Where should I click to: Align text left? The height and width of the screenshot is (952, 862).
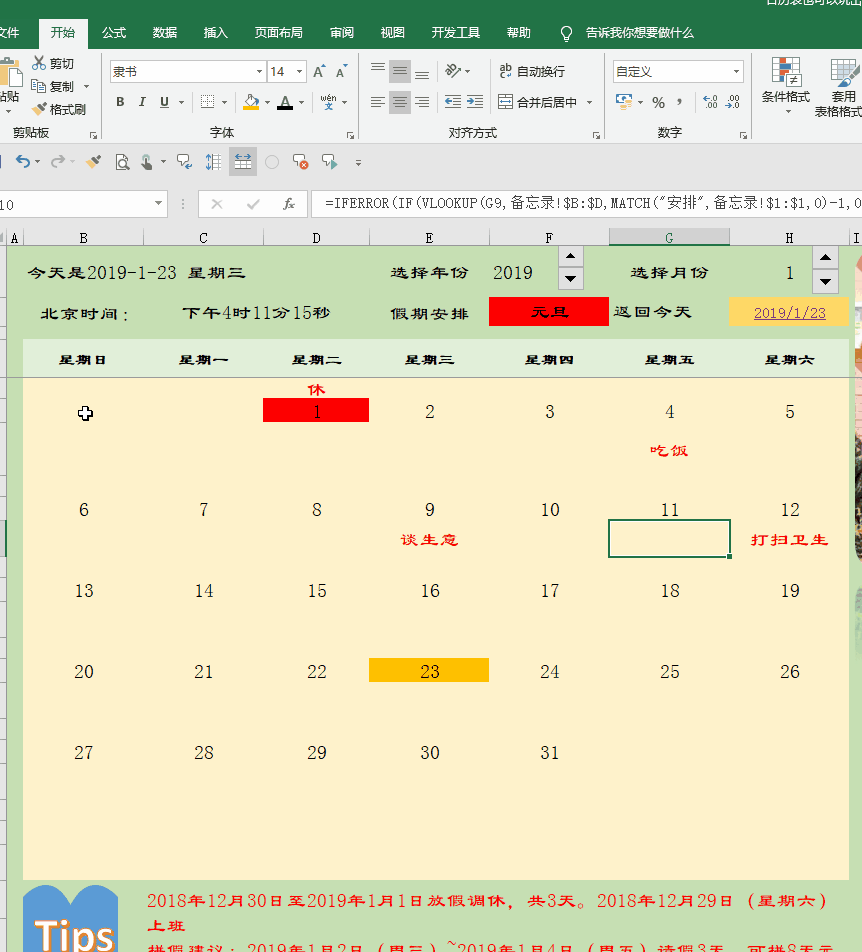click(378, 102)
